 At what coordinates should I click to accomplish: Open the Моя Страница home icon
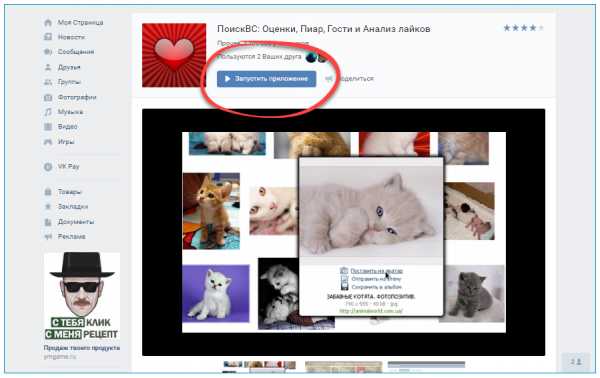point(48,23)
